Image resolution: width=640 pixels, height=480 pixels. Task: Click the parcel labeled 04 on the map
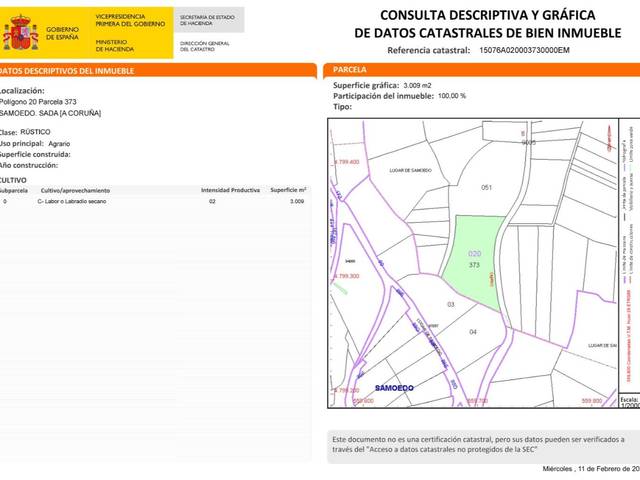(x=473, y=332)
